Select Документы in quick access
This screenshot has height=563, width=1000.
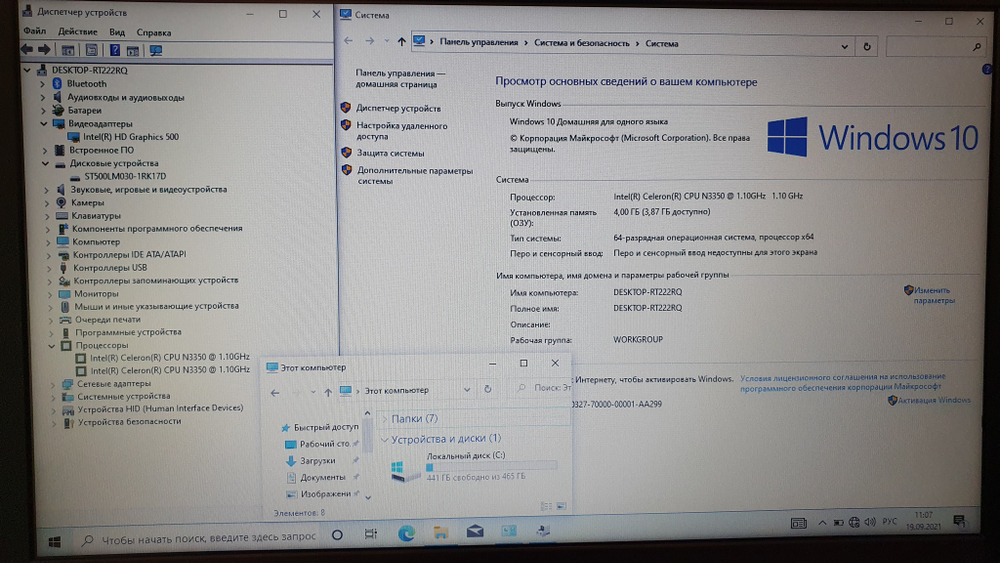click(323, 477)
